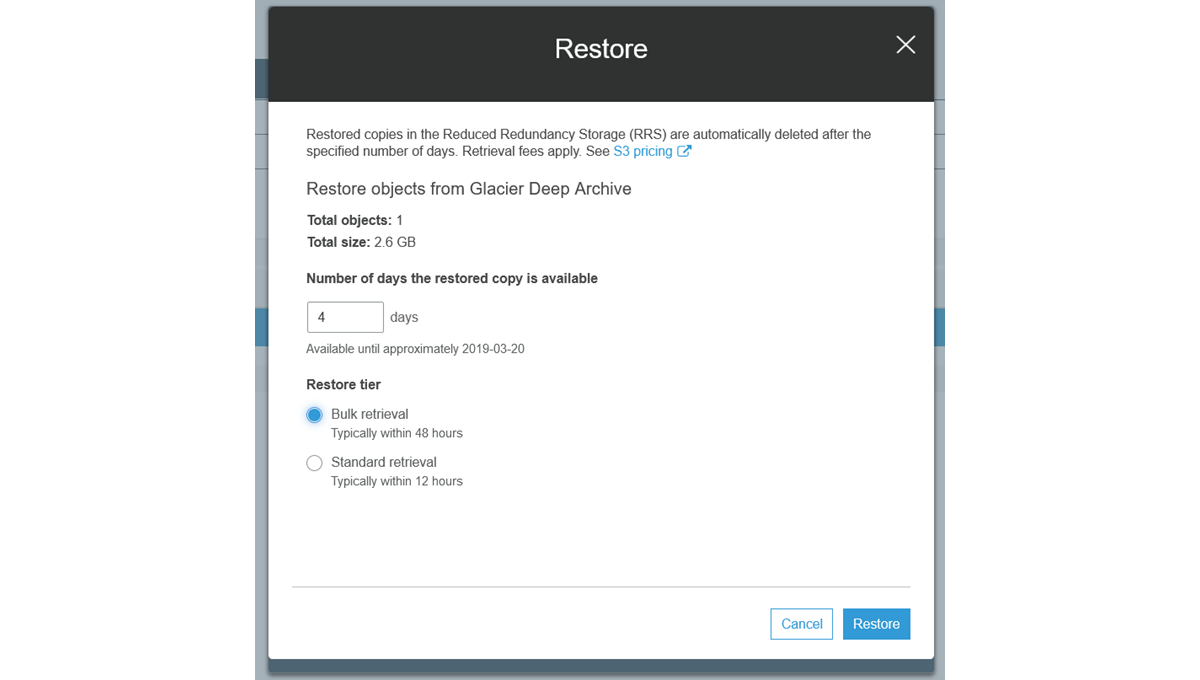The image size is (1200, 680).
Task: Click the Restore dialog header title
Action: 601,49
